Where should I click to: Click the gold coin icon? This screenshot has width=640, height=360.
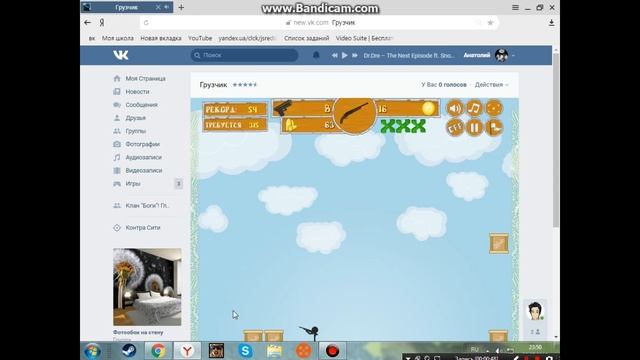428,108
